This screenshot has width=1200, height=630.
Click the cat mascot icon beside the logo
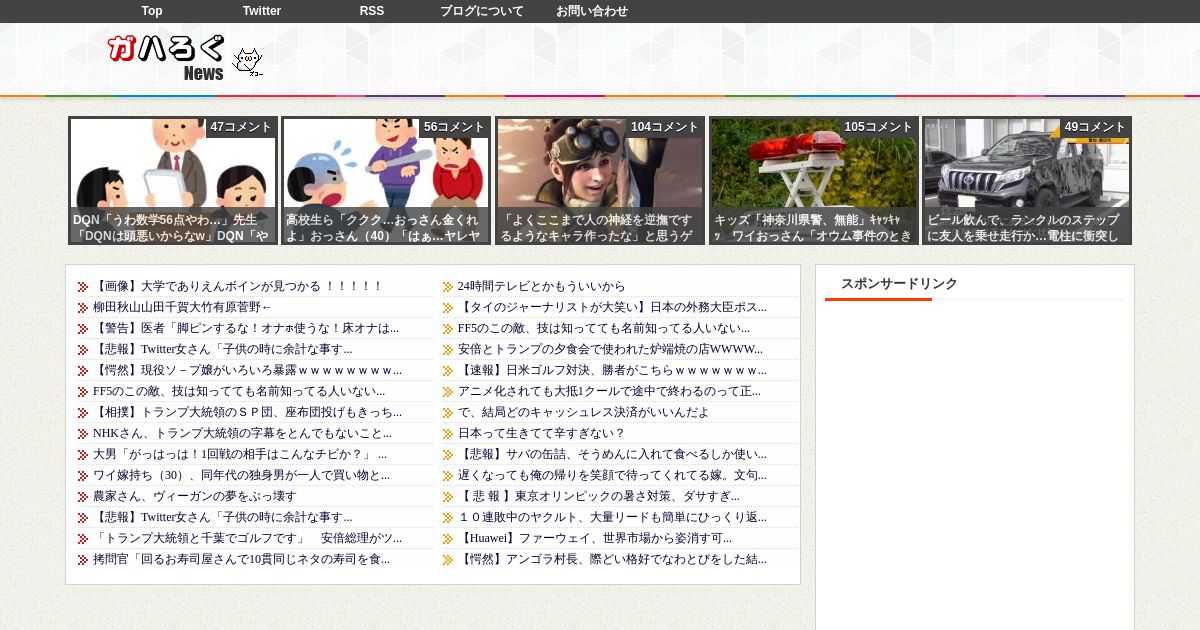[247, 62]
